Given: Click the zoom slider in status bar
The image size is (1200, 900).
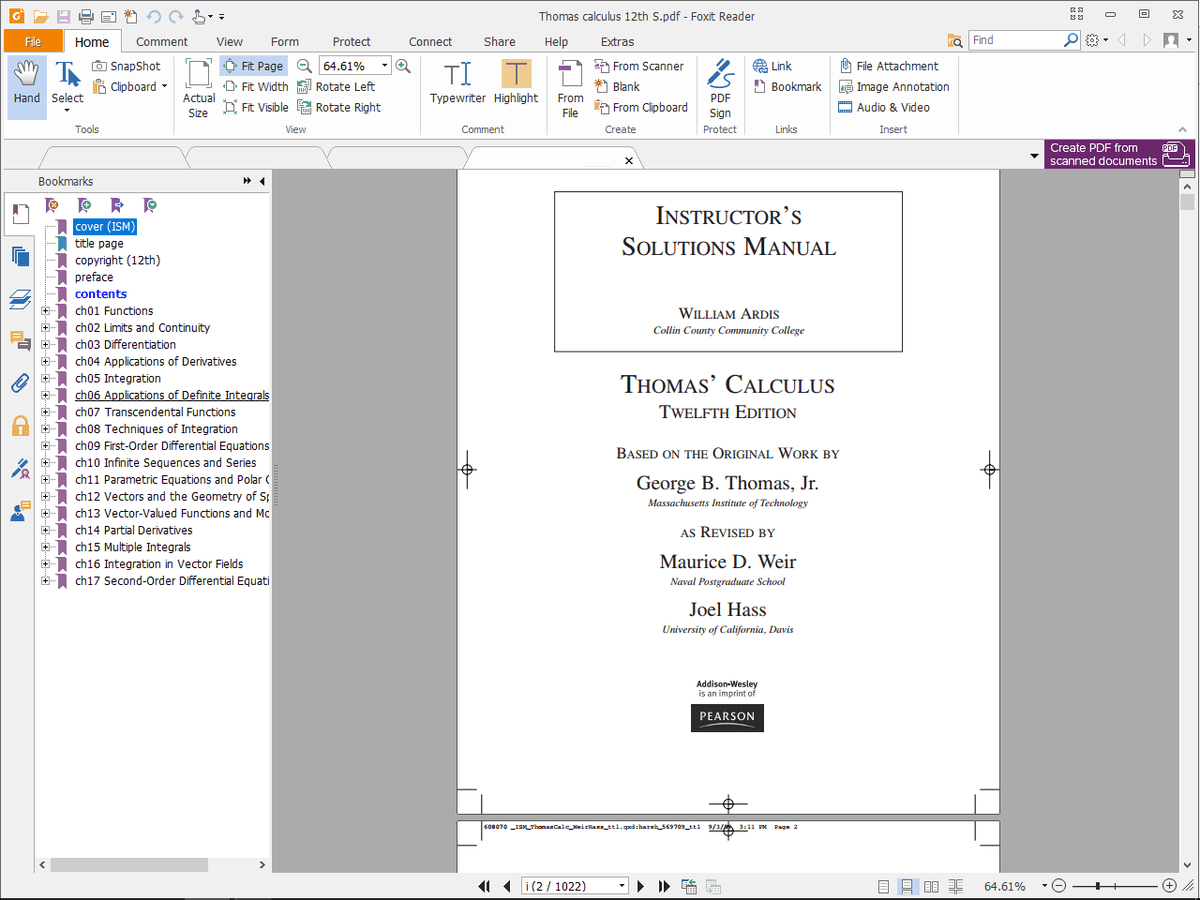Looking at the screenshot, I should coord(1100,886).
